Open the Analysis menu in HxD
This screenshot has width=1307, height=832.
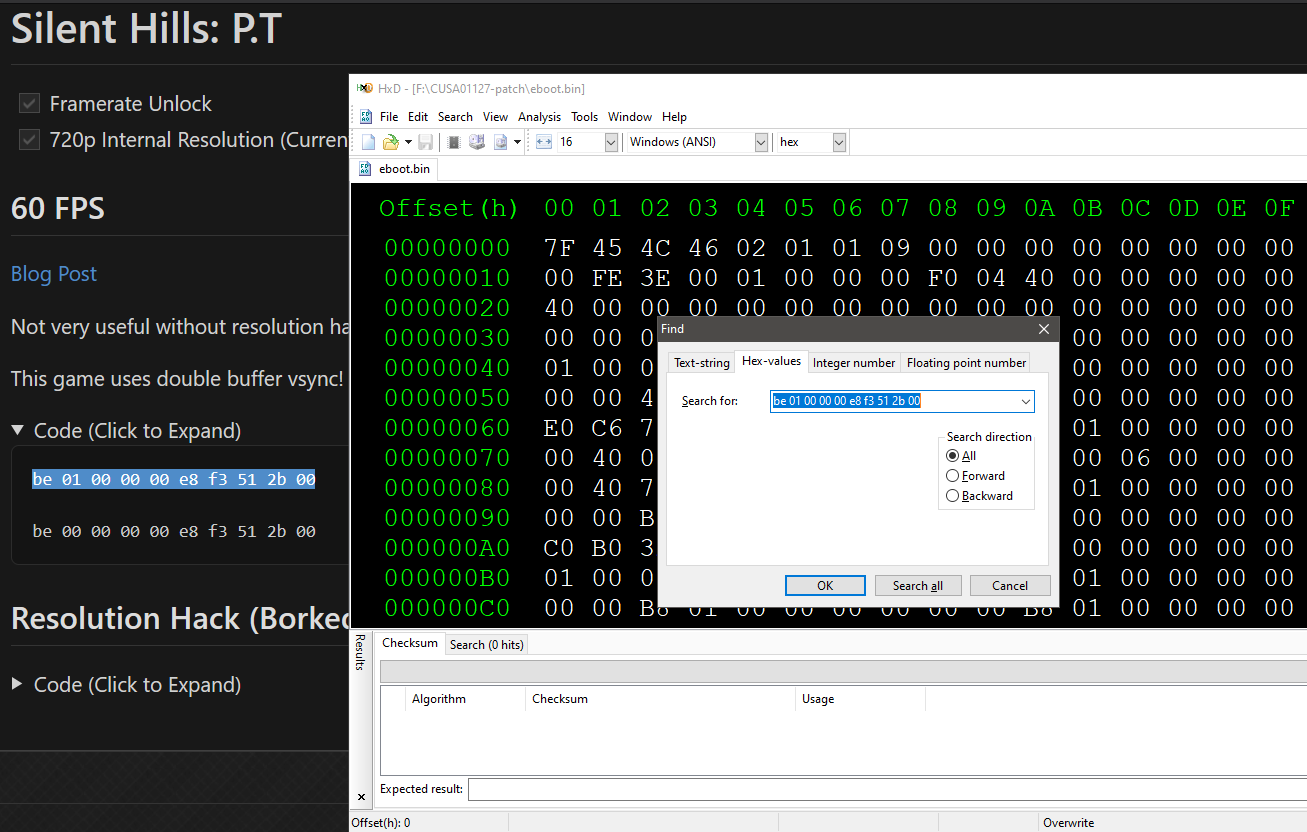[x=539, y=117]
